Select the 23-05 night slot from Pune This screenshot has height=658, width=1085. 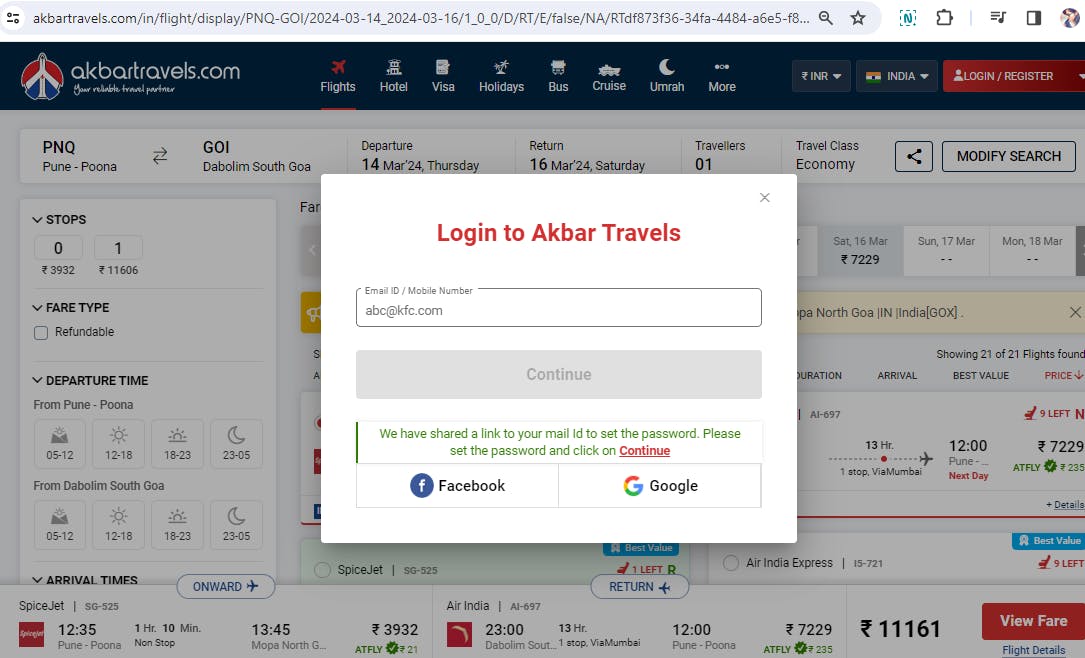[x=236, y=444]
